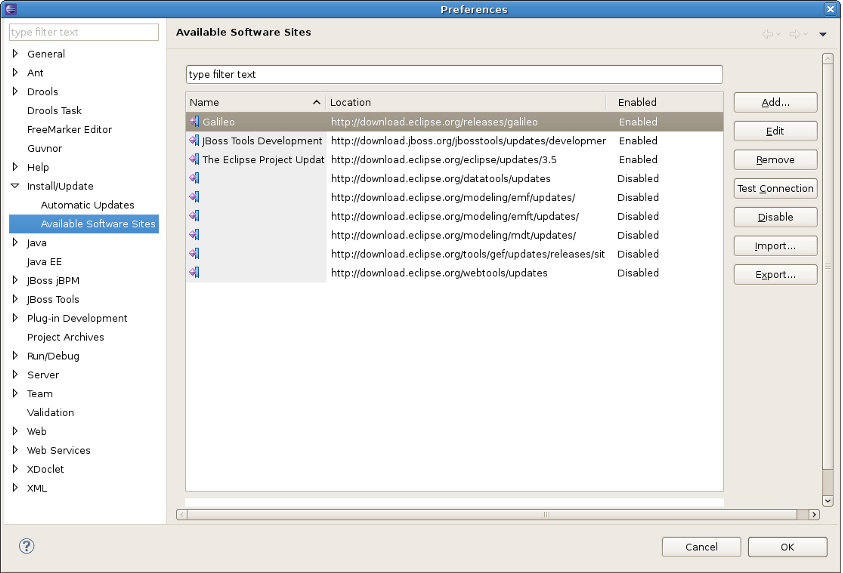843x573 pixels.
Task: Open the preferences view menu dropdown arrow
Action: [823, 34]
